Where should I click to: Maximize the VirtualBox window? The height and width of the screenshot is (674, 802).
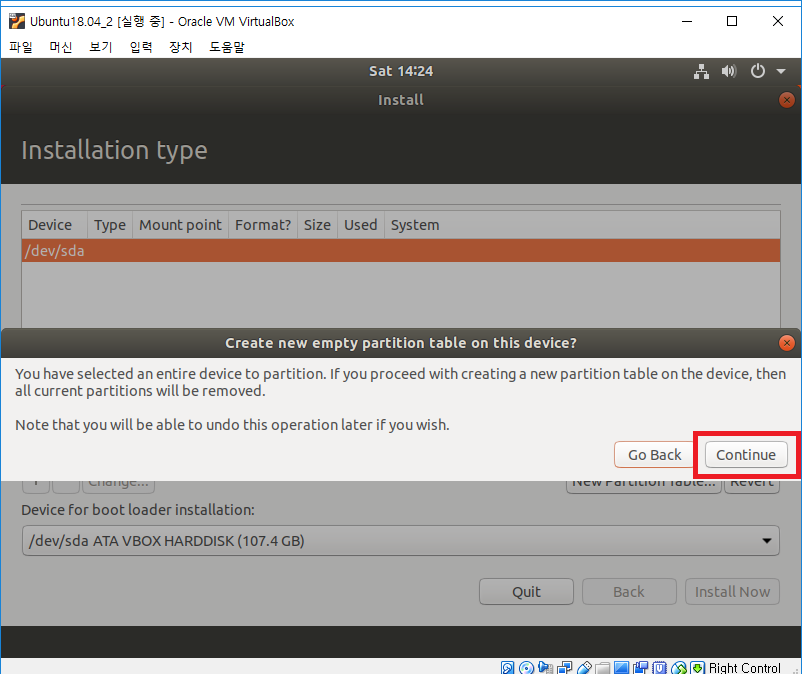point(732,21)
